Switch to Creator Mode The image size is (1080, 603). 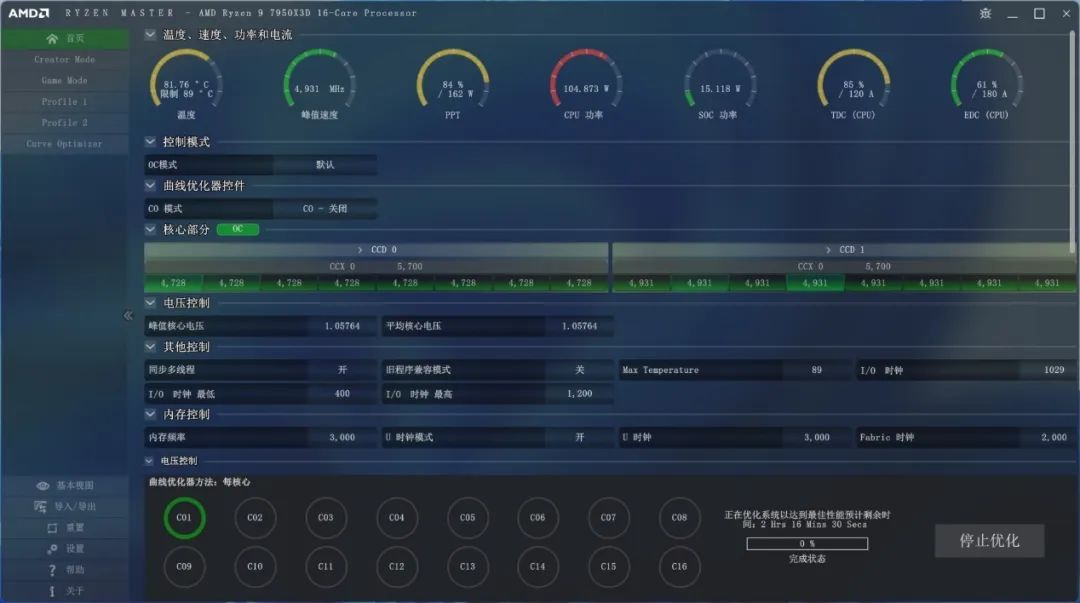65,59
